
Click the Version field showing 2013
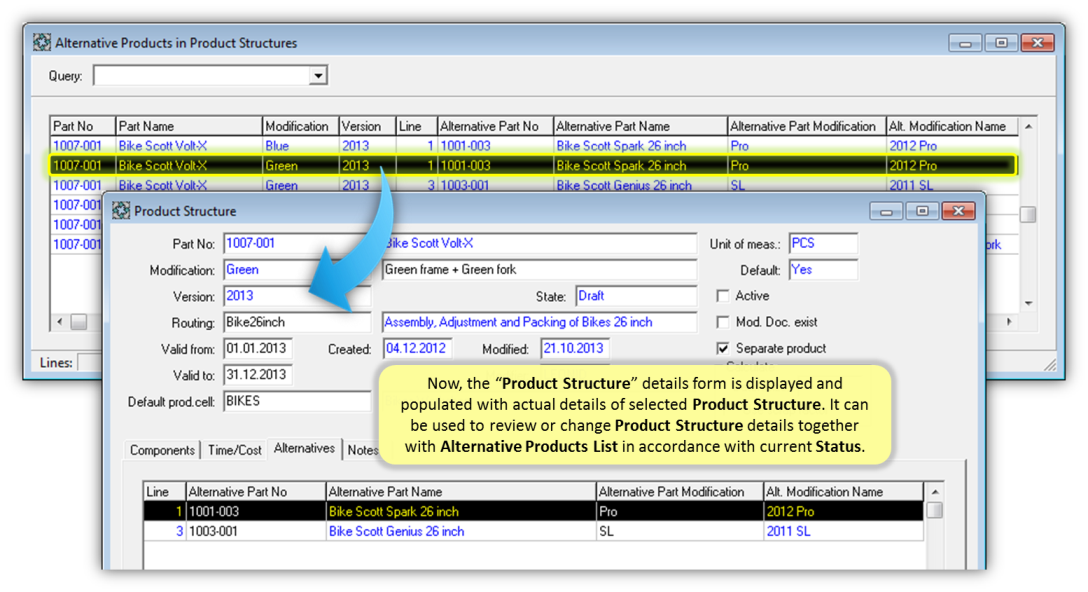(x=296, y=296)
